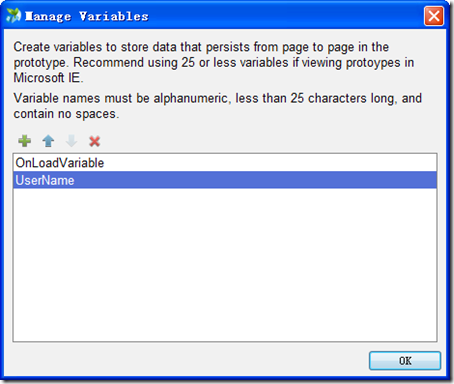Click the greyed-out move down arrow
Image resolution: width=454 pixels, height=384 pixels.
[71, 141]
